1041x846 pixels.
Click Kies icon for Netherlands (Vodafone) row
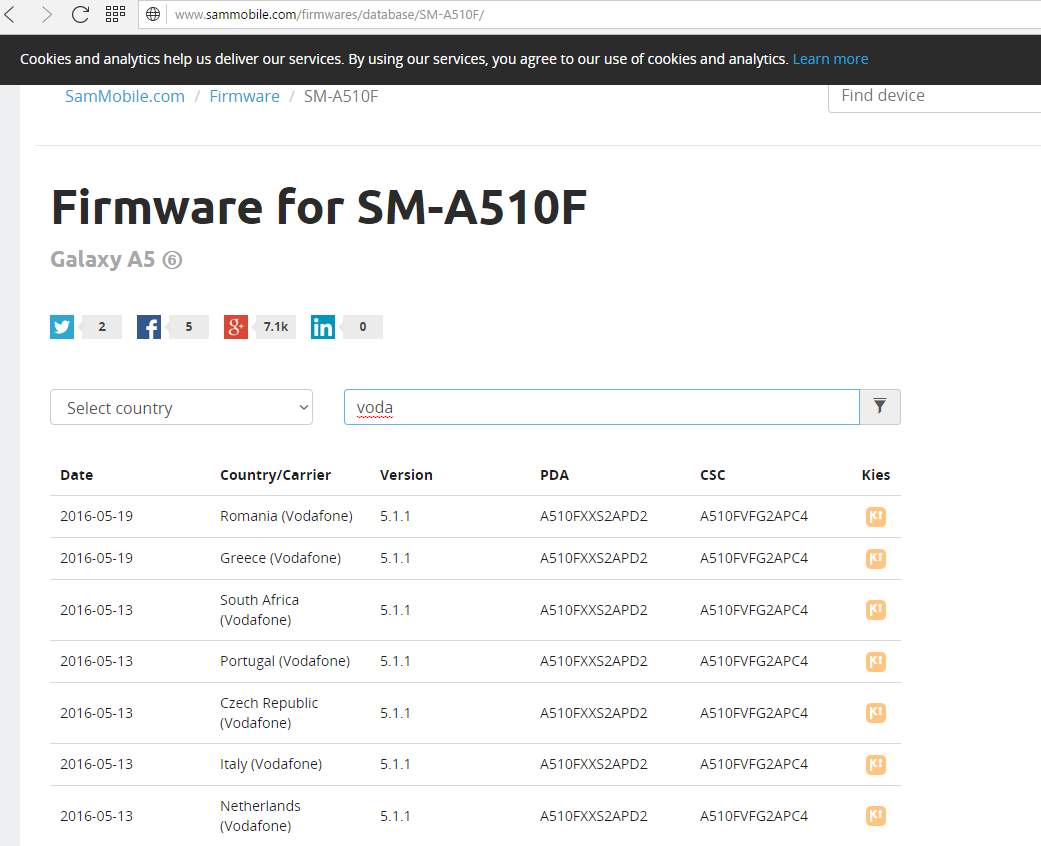tap(876, 815)
